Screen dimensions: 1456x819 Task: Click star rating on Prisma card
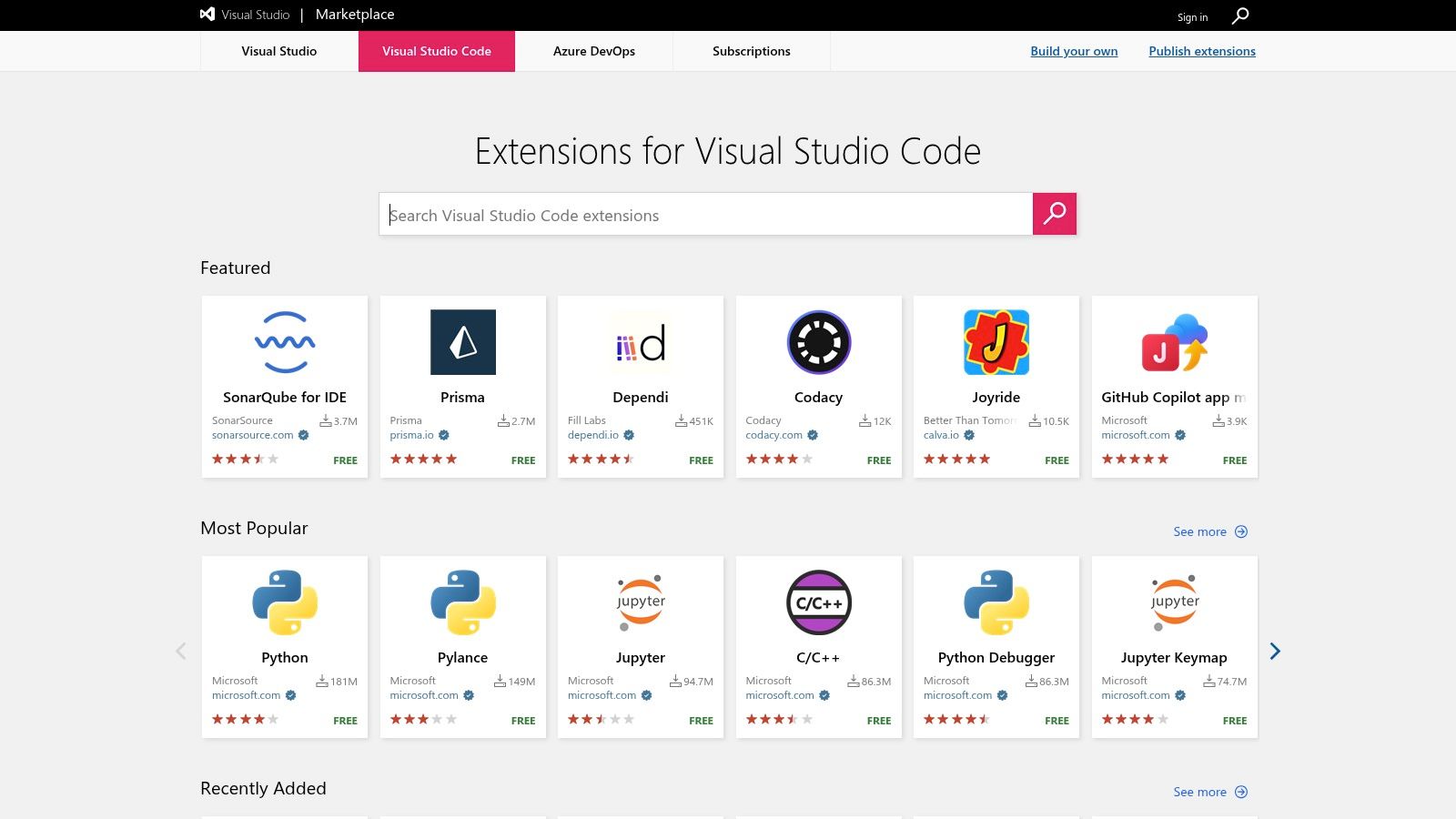pyautogui.click(x=424, y=459)
